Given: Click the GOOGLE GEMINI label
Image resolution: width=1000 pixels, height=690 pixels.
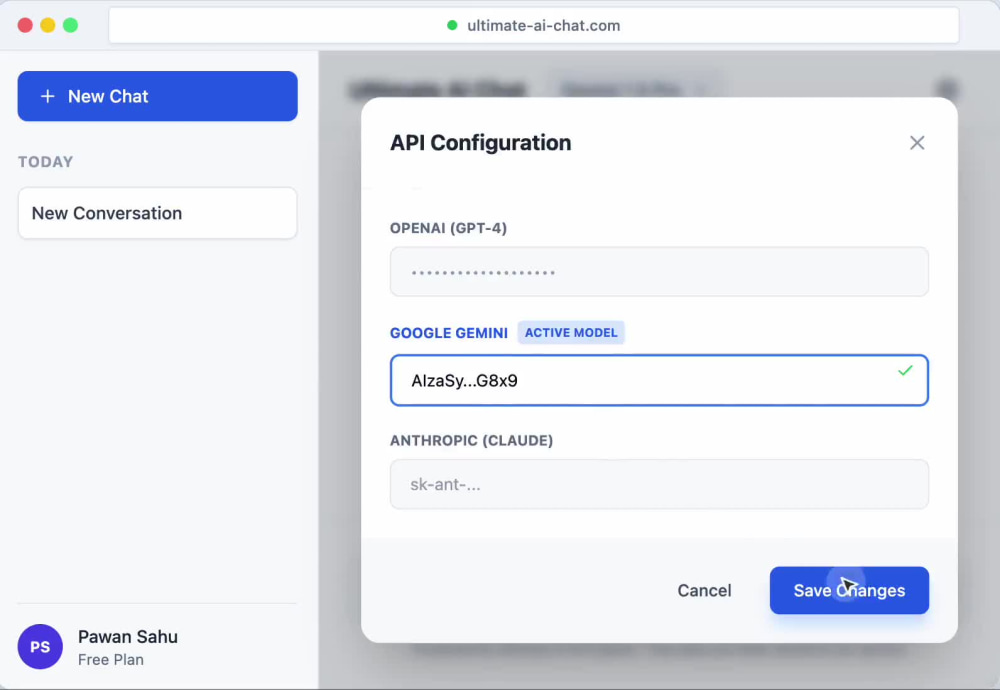Looking at the screenshot, I should (x=449, y=333).
